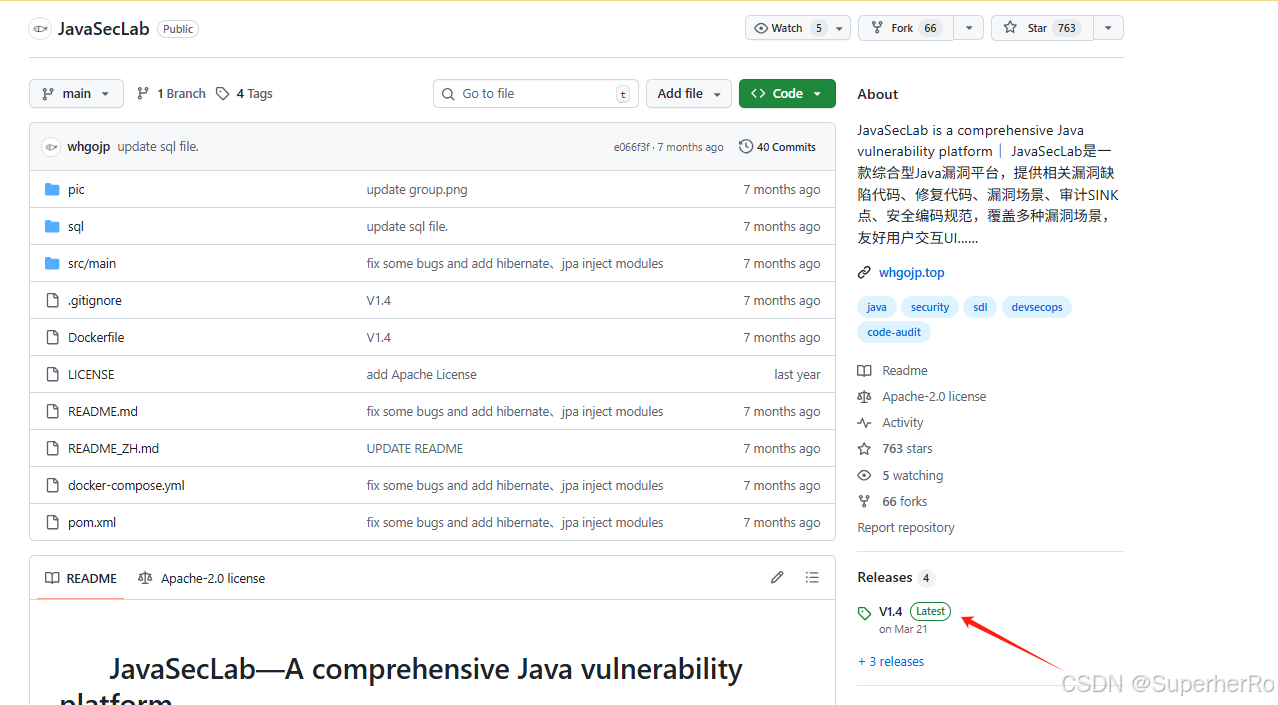1278x705 pixels.
Task: Open the green Code dropdown button
Action: coord(787,93)
